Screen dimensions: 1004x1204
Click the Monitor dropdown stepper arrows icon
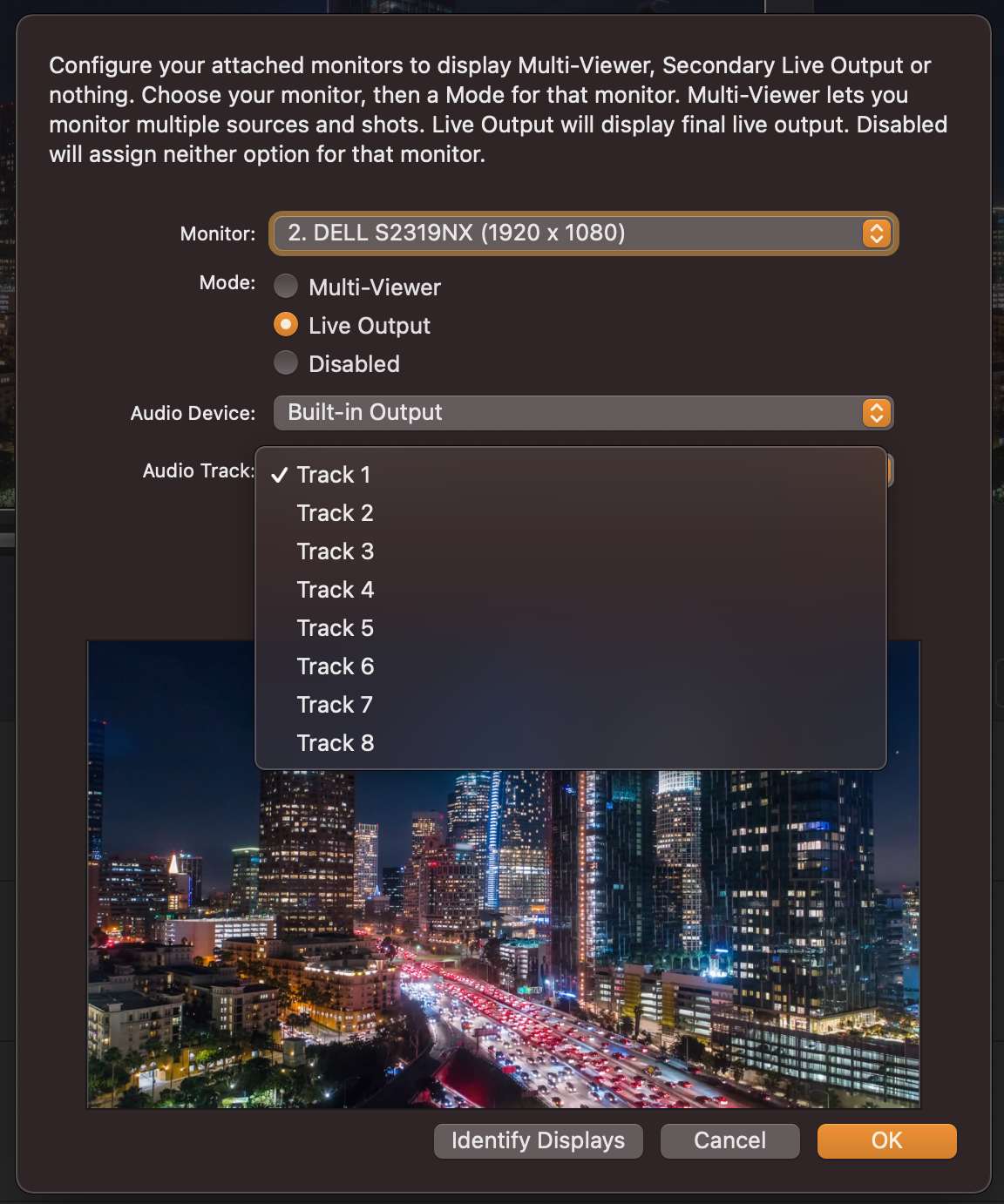coord(876,233)
